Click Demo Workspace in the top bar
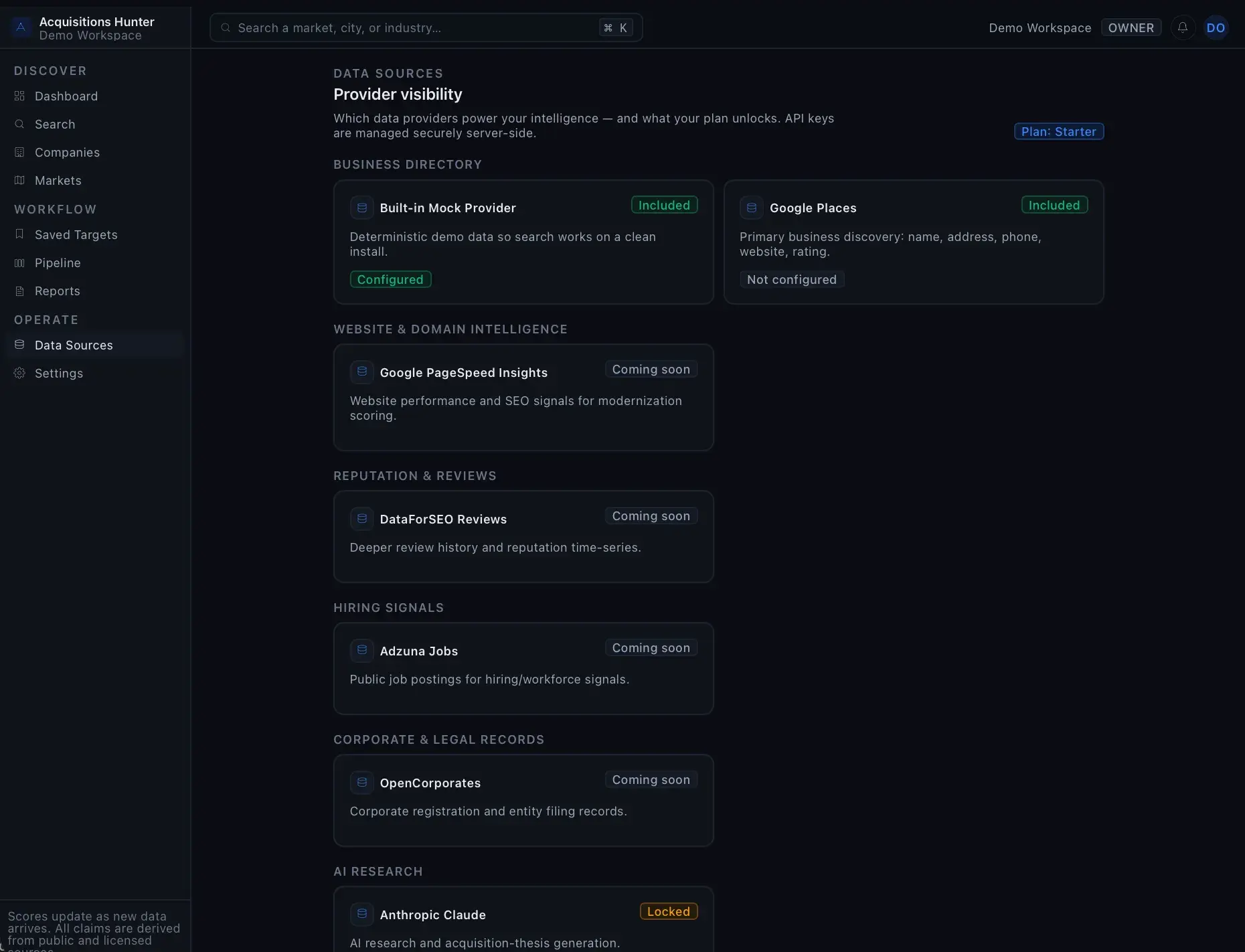 point(1040,27)
